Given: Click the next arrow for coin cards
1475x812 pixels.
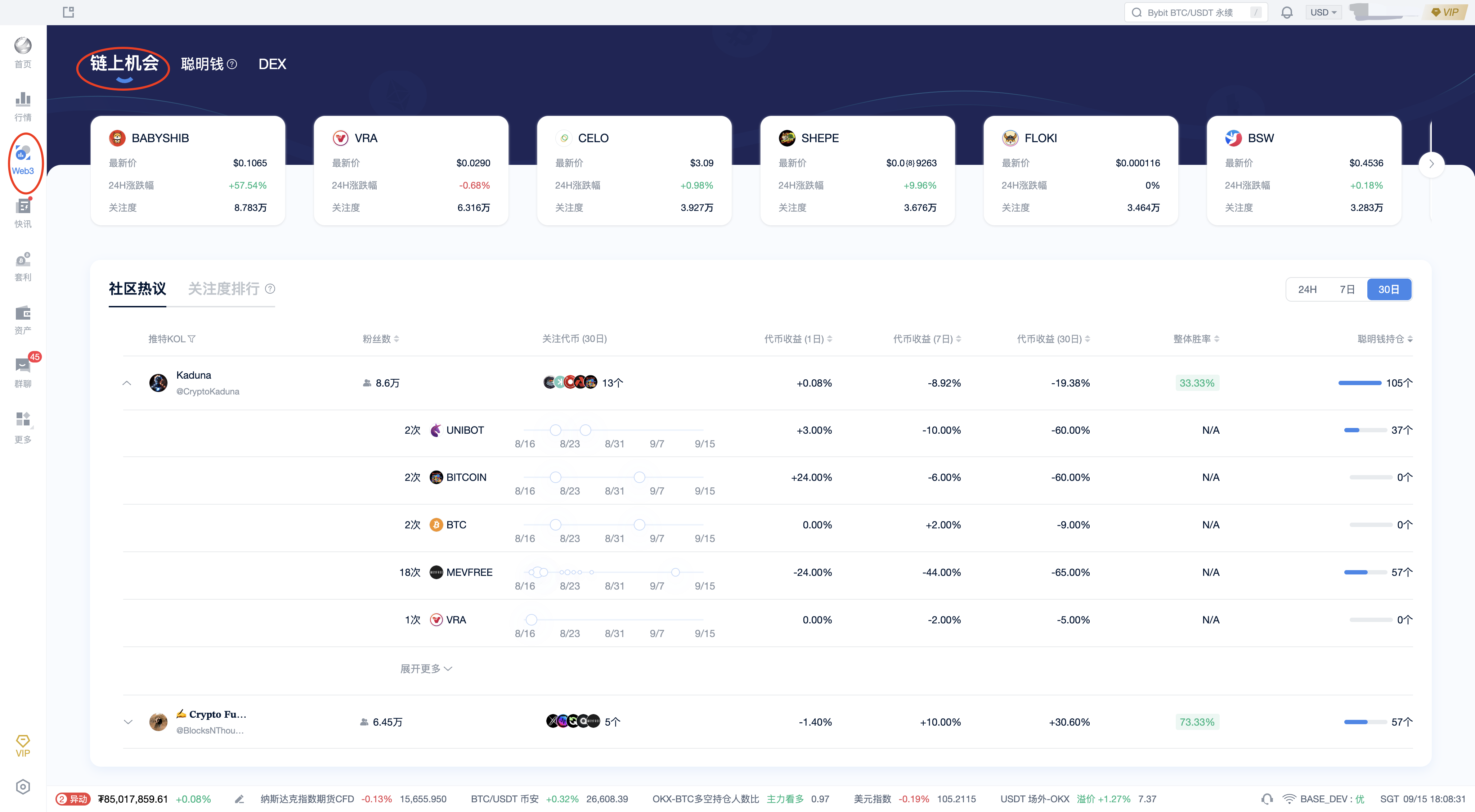Looking at the screenshot, I should click(x=1431, y=164).
